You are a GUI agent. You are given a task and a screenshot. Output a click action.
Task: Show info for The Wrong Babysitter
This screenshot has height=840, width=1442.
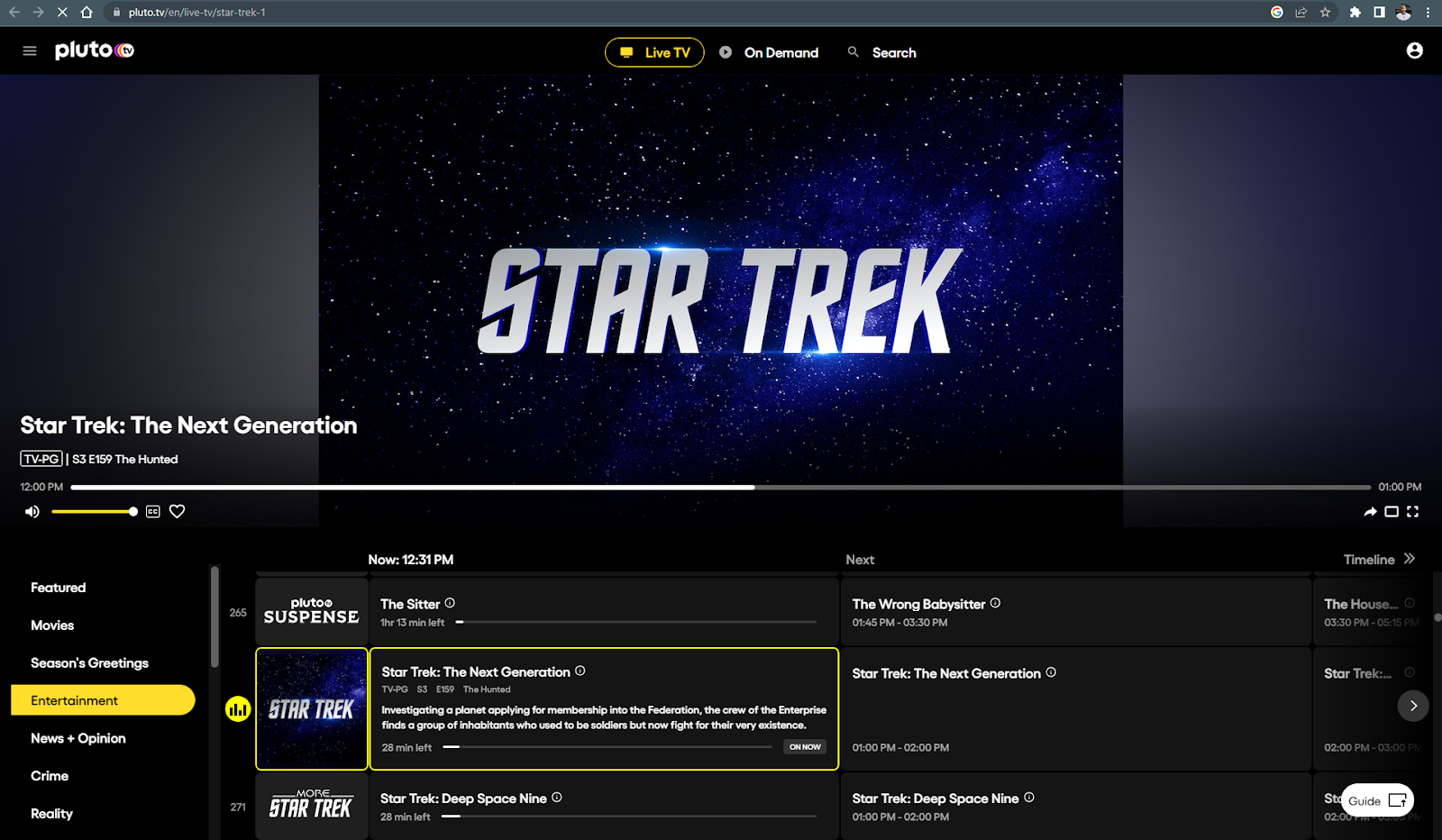pyautogui.click(x=995, y=603)
